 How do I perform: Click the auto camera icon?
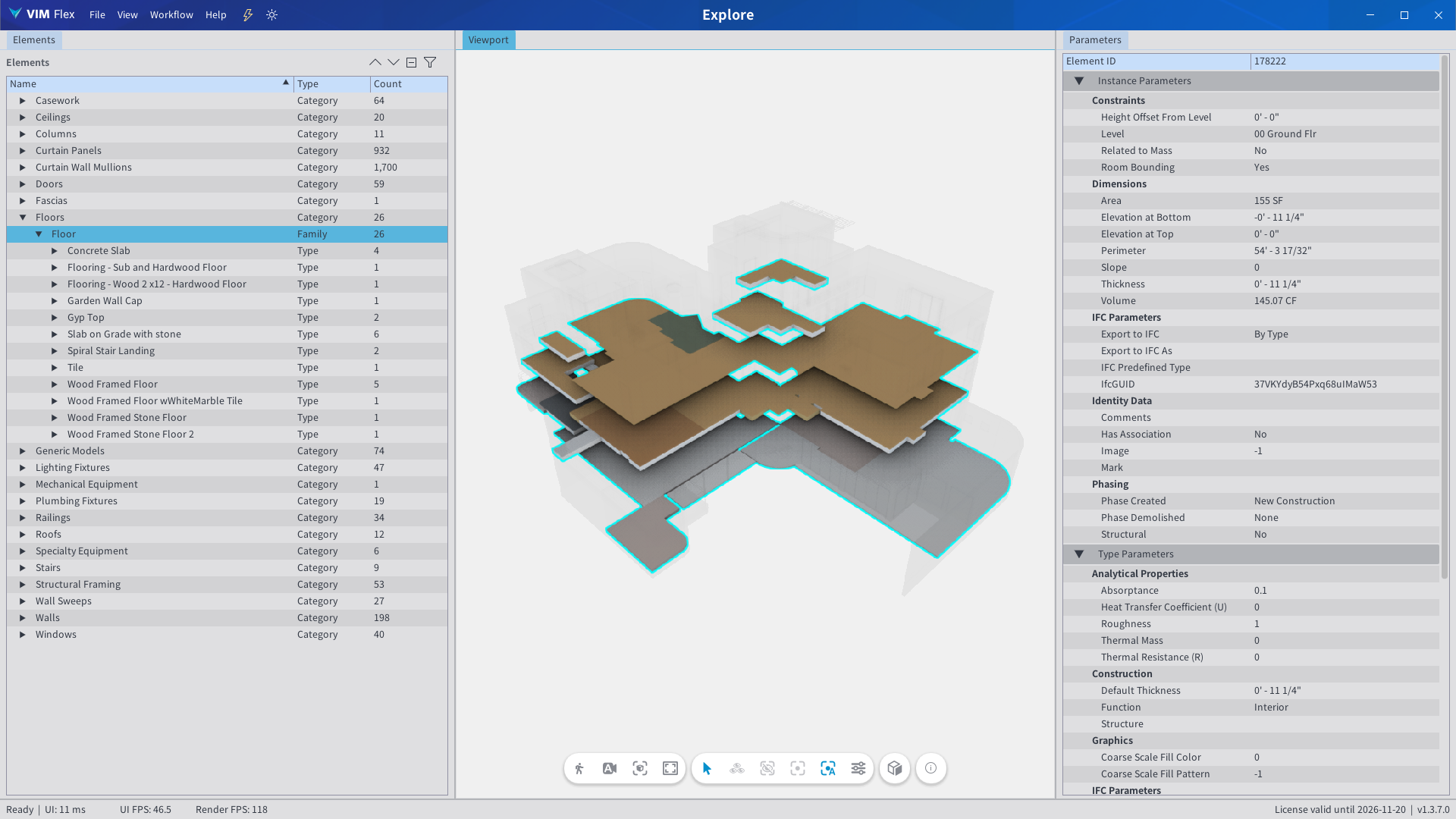point(610,768)
